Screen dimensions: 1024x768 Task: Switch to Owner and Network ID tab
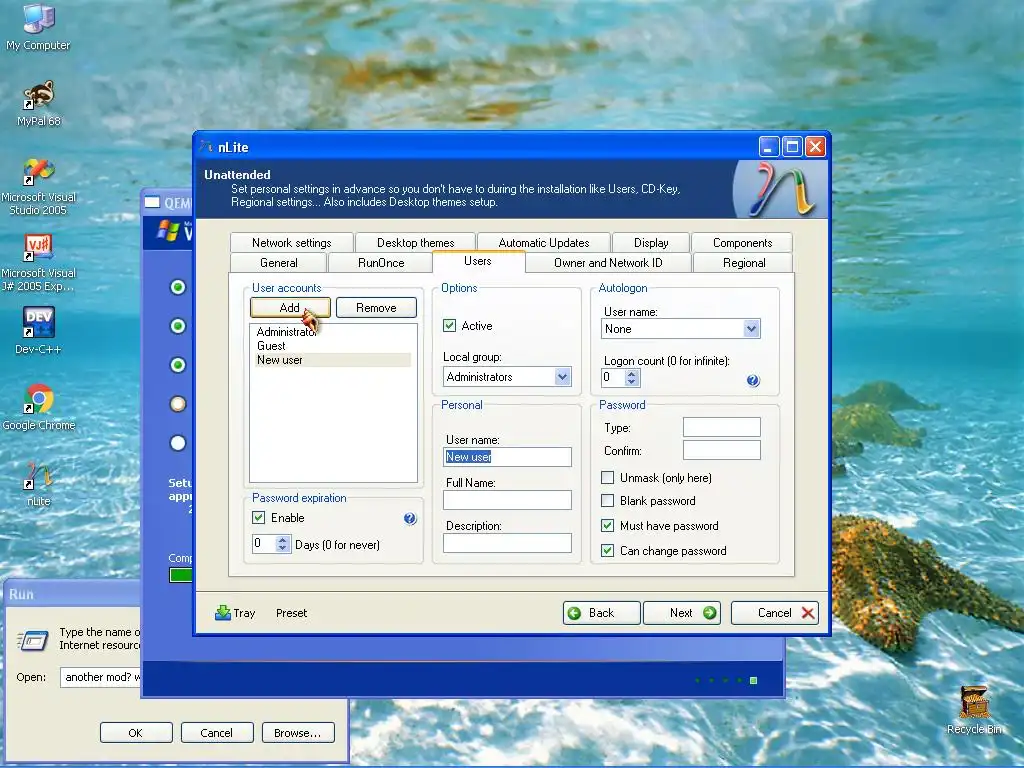(x=608, y=263)
